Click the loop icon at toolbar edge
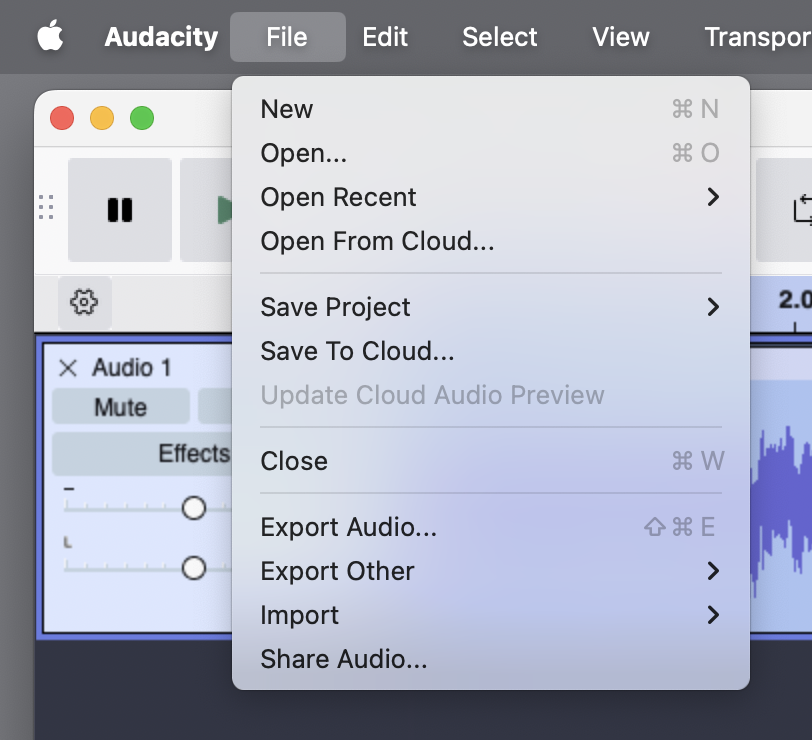The height and width of the screenshot is (740, 812). (800, 210)
